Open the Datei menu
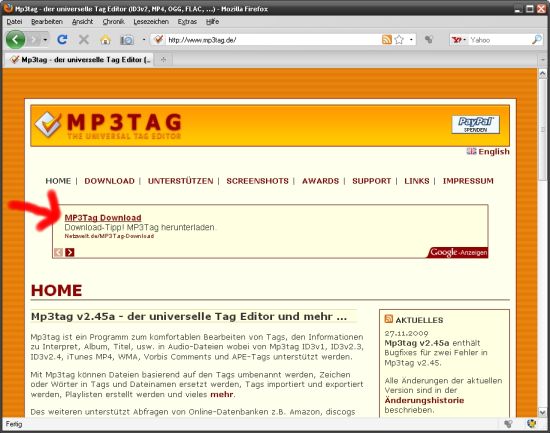Viewport: 550px width, 433px height. (x=14, y=22)
